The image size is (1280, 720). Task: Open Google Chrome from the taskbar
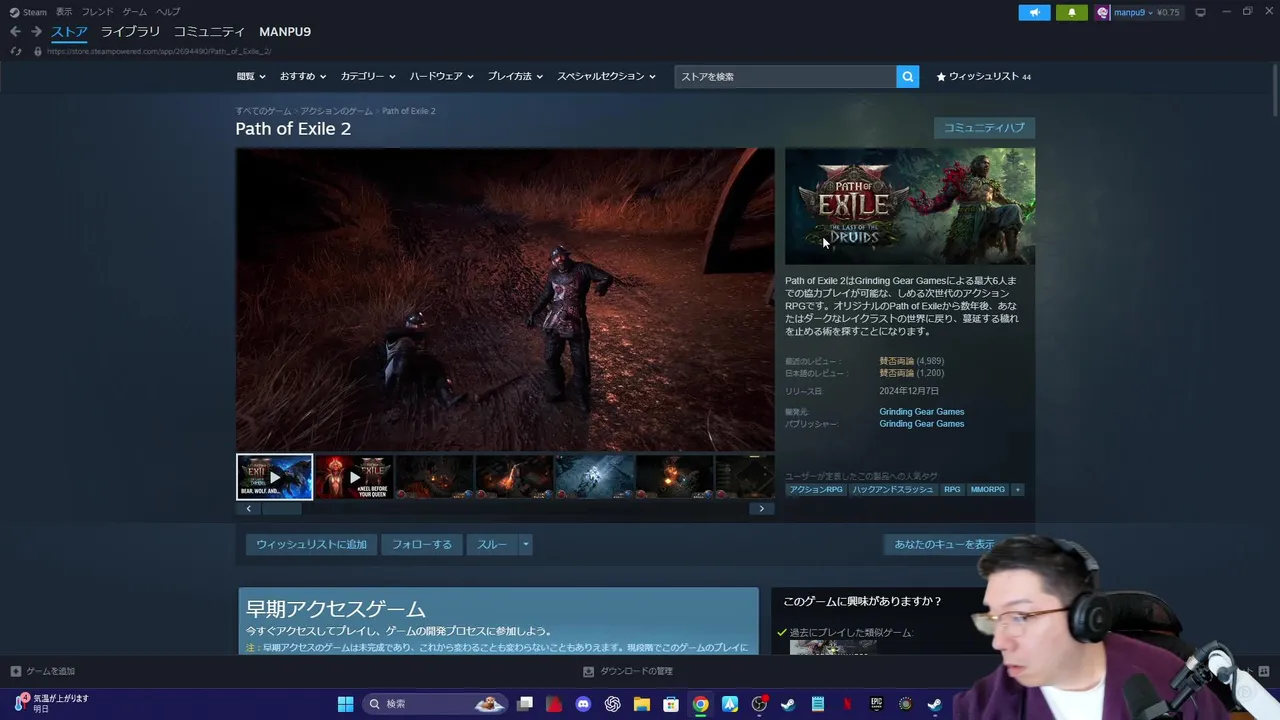[x=700, y=704]
